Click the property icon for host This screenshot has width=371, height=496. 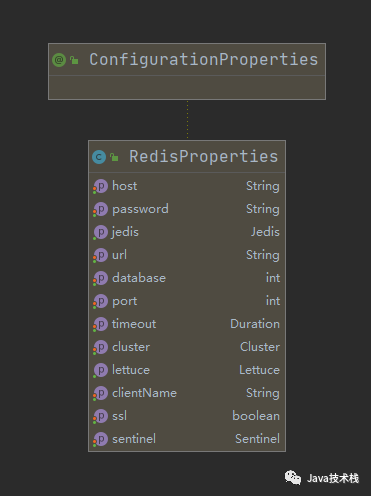[100, 186]
